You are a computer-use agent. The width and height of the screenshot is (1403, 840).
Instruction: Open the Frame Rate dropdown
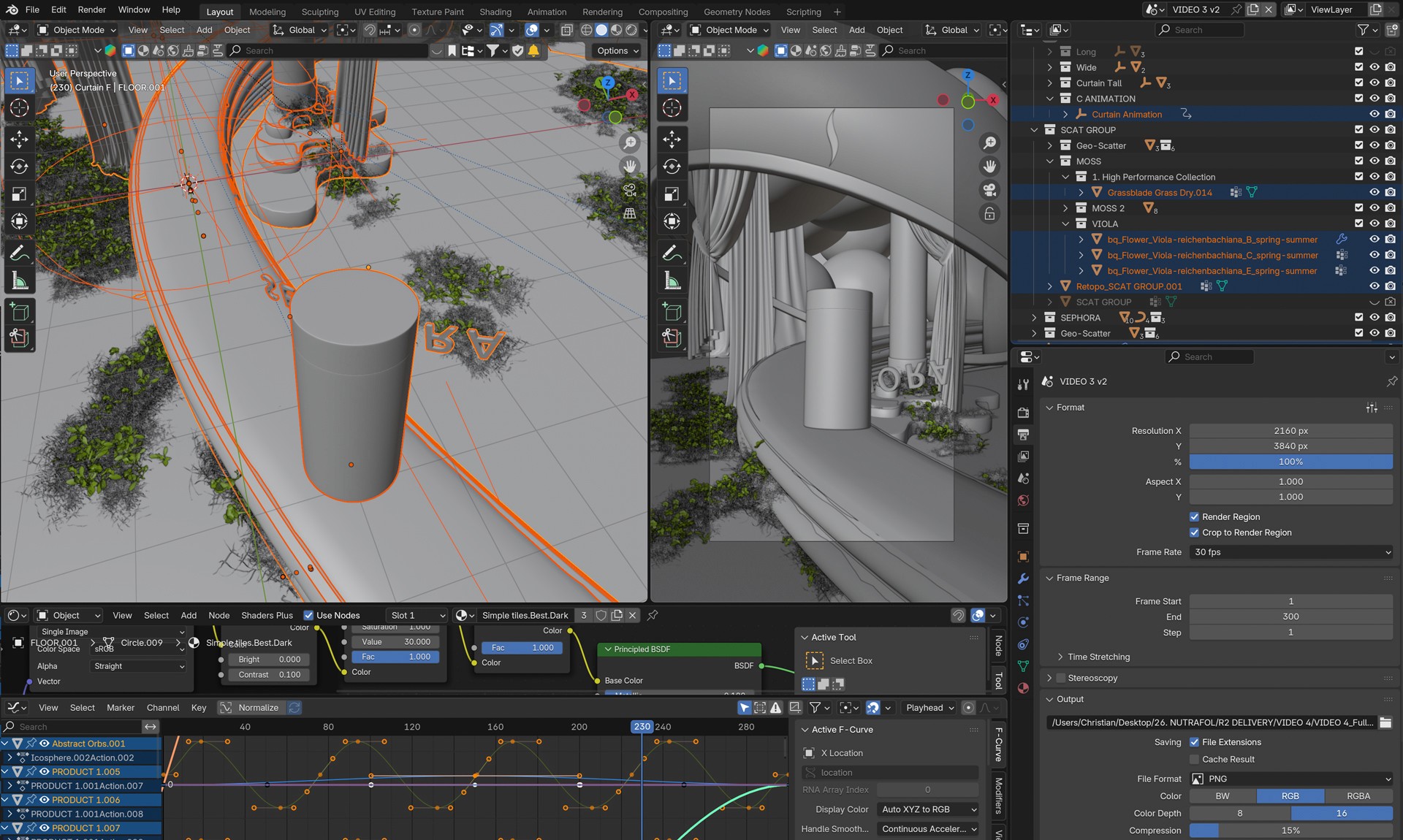1290,552
